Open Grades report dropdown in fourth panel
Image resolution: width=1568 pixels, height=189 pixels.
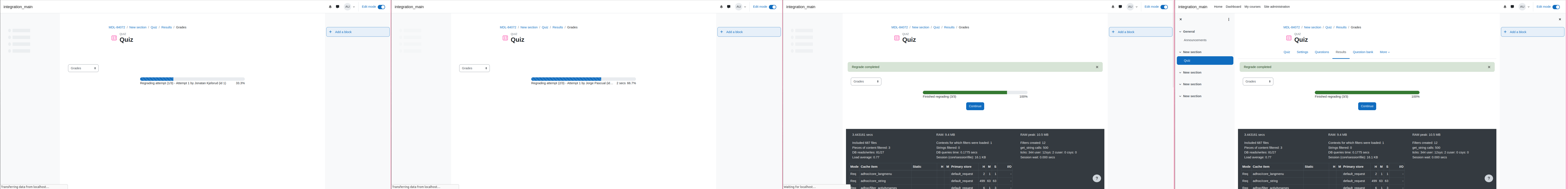coord(1258,82)
